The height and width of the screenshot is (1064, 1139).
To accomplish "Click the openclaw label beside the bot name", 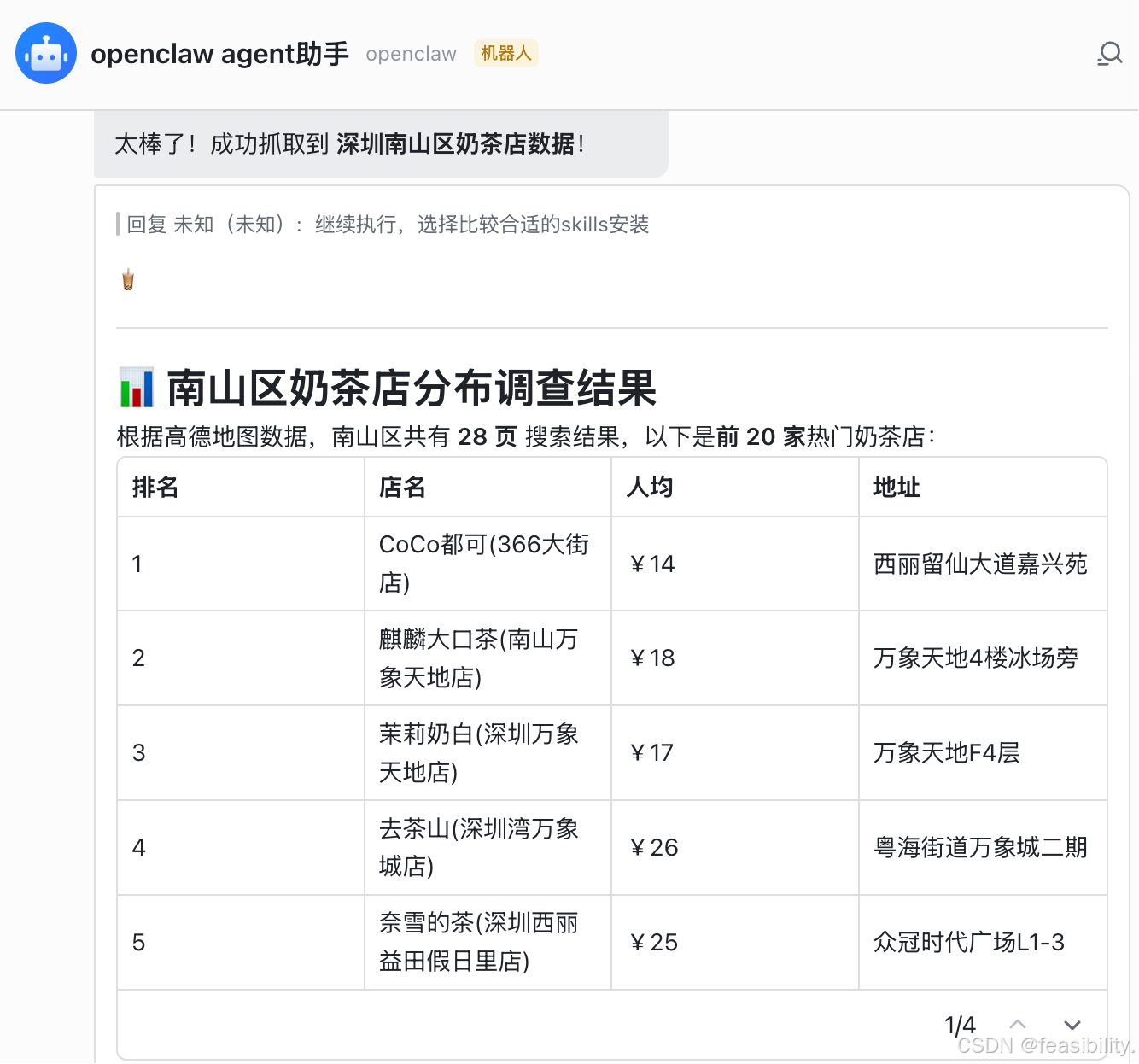I will pos(411,54).
